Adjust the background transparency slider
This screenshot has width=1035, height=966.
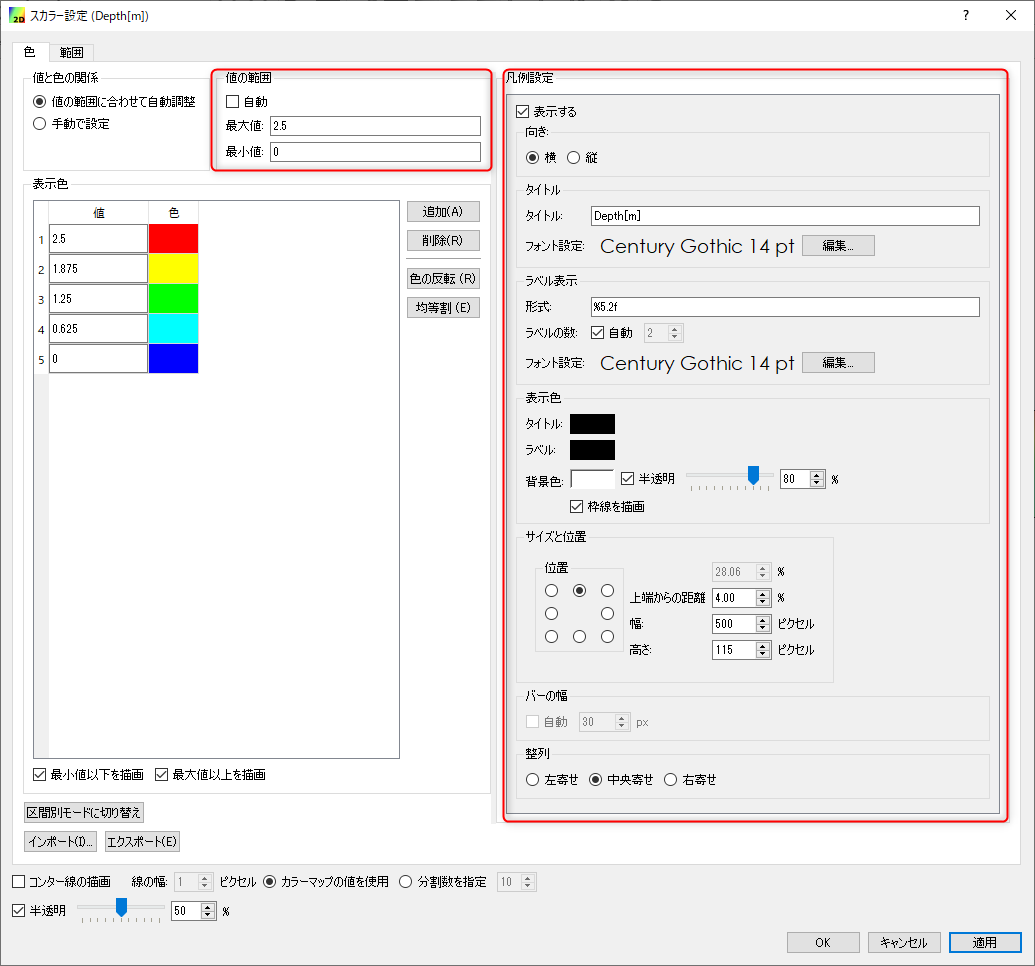[x=754, y=476]
